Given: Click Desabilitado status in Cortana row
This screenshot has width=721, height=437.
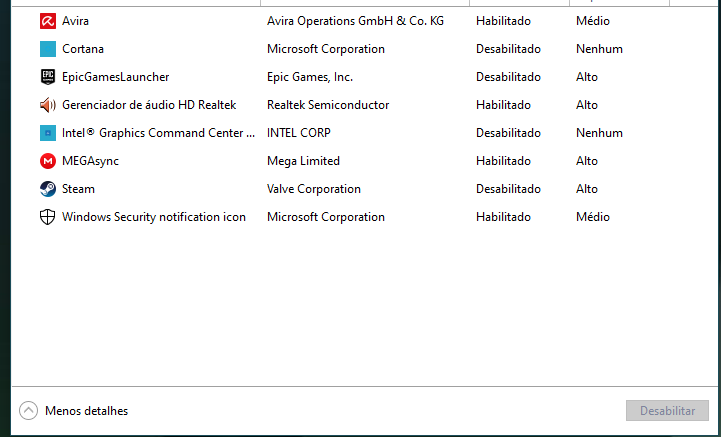Looking at the screenshot, I should click(508, 49).
